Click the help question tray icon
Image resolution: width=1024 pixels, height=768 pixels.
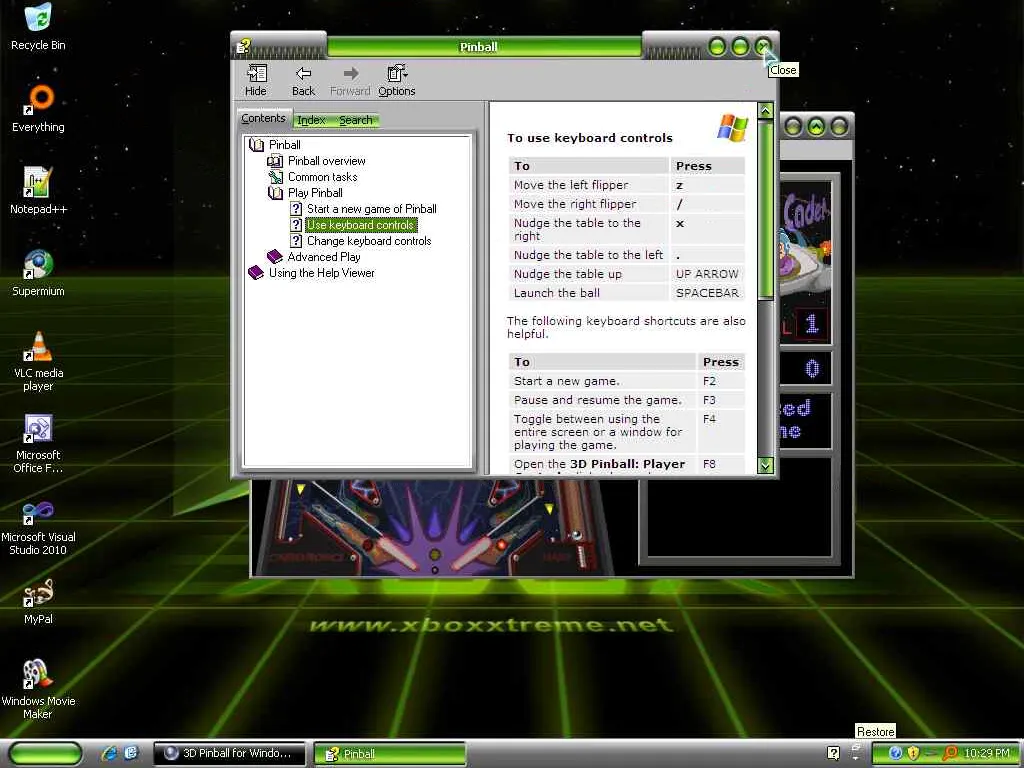pos(833,752)
